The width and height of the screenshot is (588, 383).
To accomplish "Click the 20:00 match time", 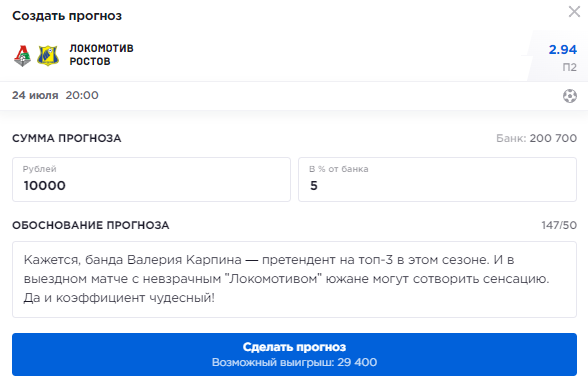I will [x=82, y=95].
